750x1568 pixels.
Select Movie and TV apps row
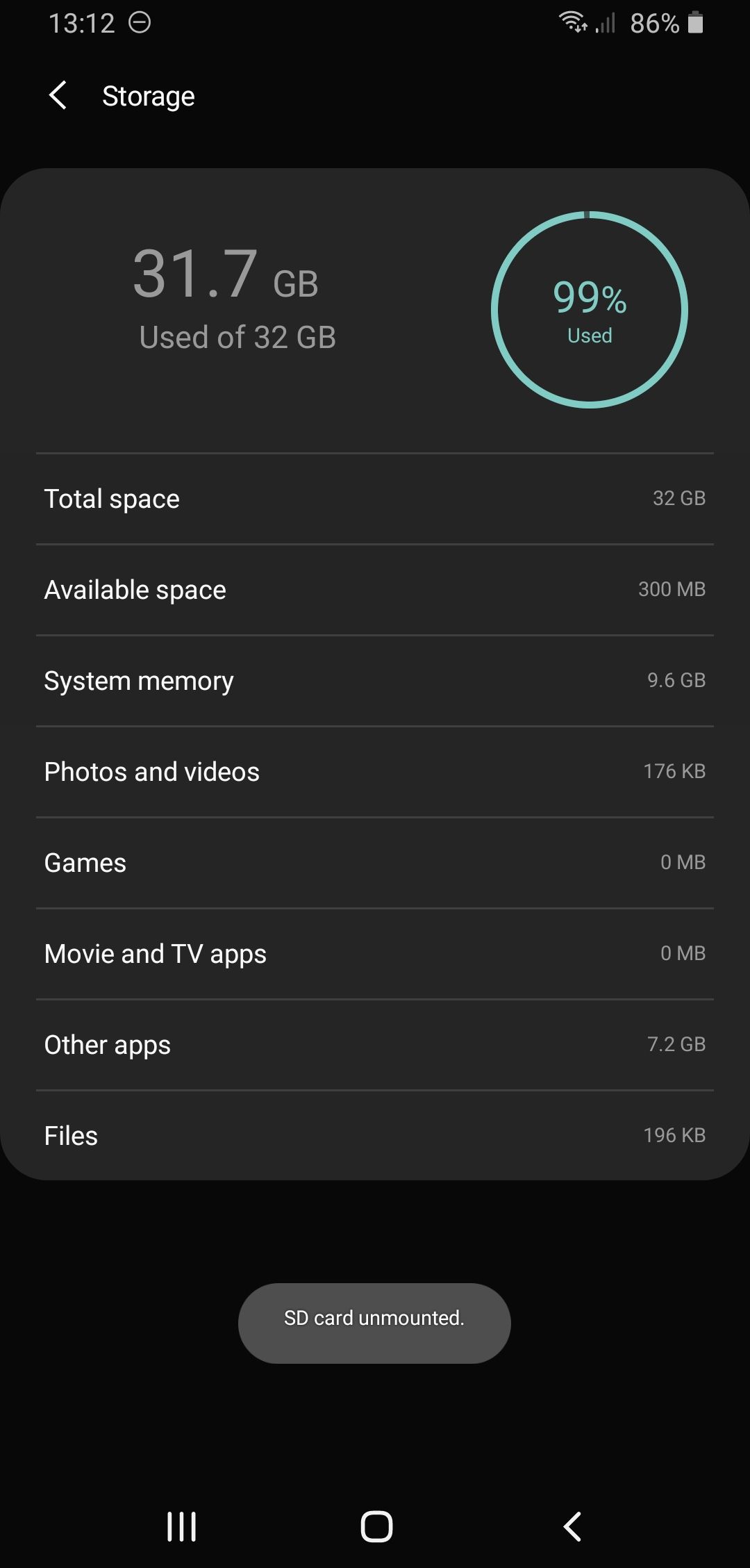pyautogui.click(x=375, y=954)
